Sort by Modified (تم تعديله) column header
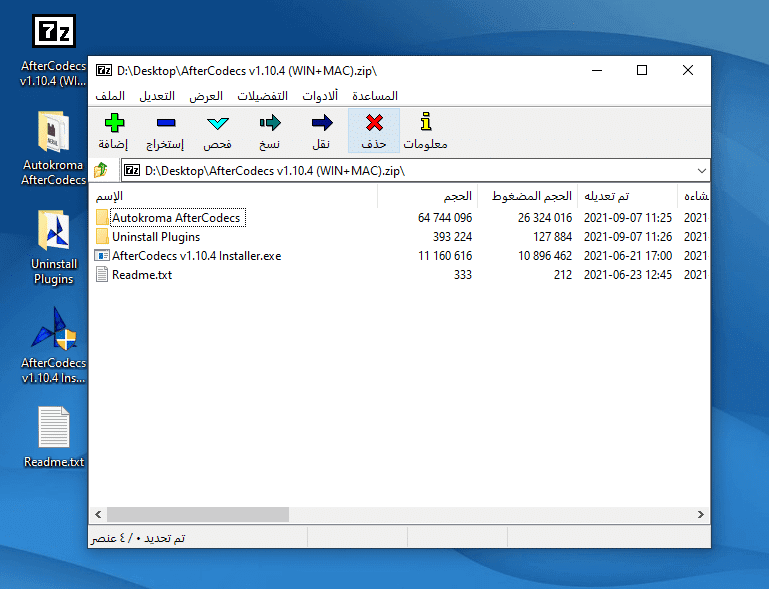Image resolution: width=769 pixels, height=589 pixels. click(628, 196)
